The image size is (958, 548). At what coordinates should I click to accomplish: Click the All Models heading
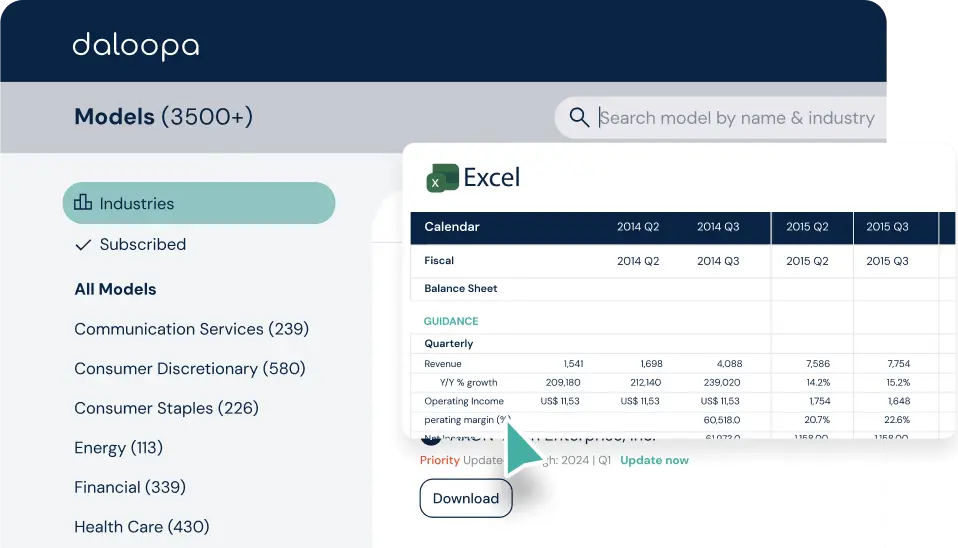tap(115, 289)
